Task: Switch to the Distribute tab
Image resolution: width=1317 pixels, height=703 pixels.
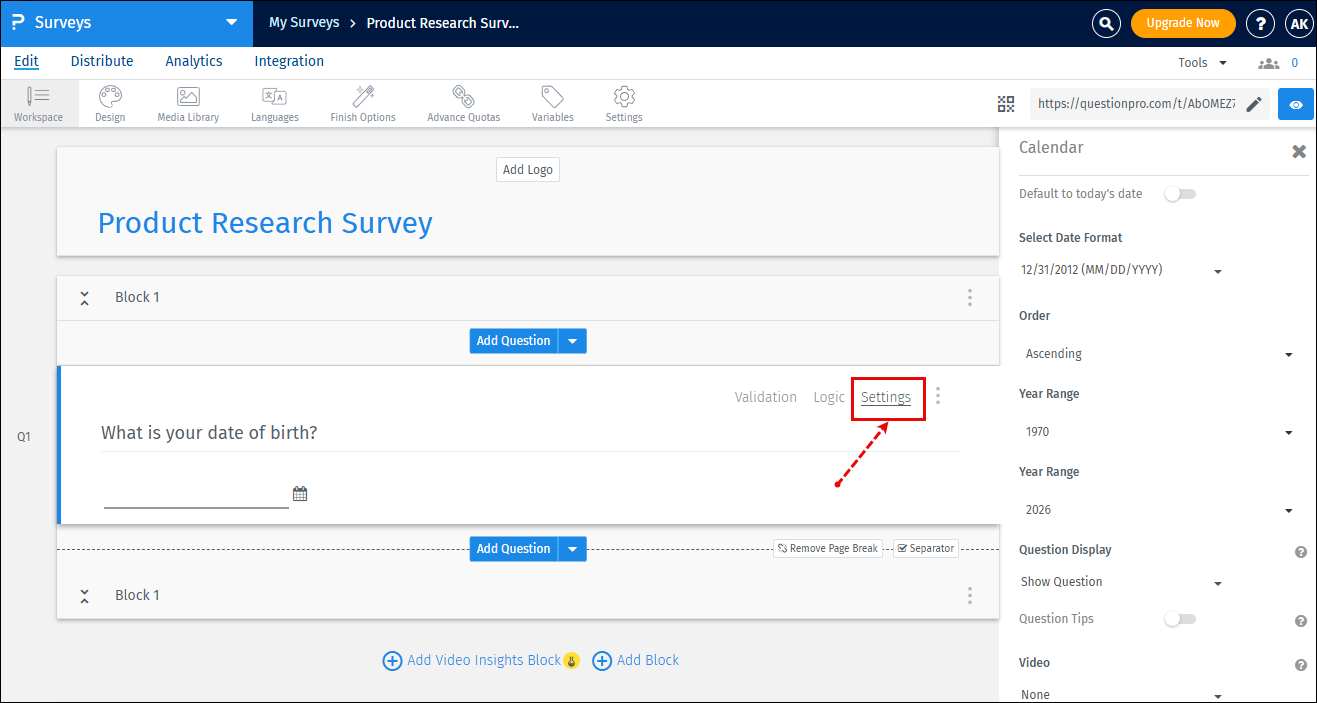Action: pyautogui.click(x=101, y=61)
